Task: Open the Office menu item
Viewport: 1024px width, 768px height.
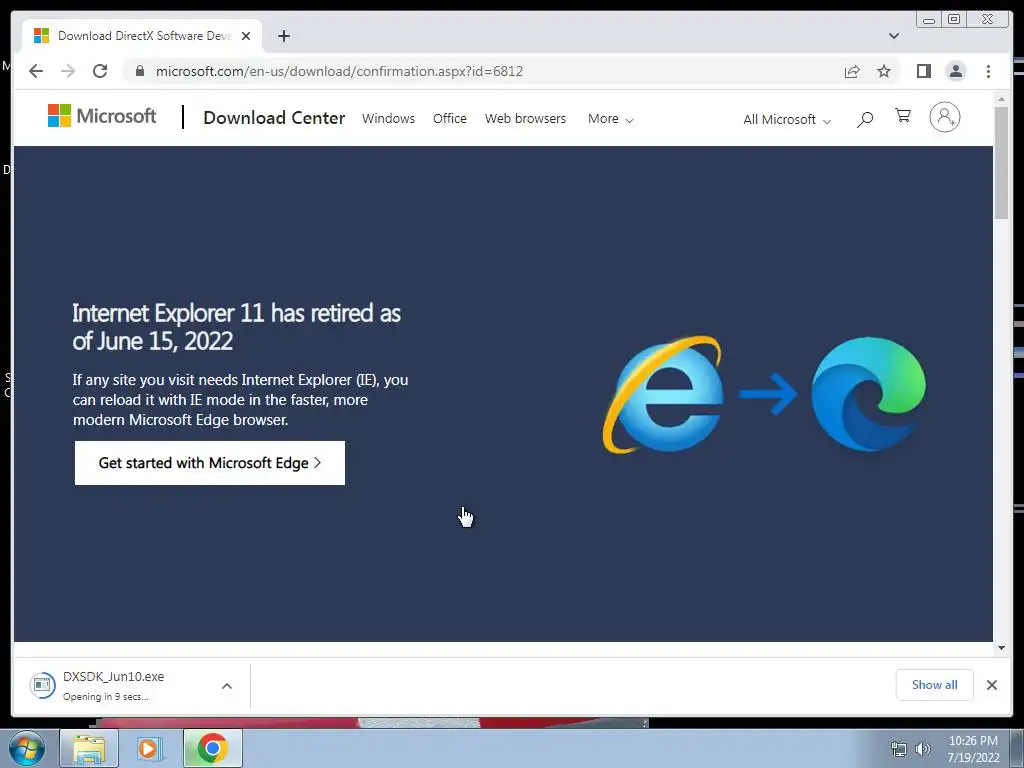Action: pos(449,118)
